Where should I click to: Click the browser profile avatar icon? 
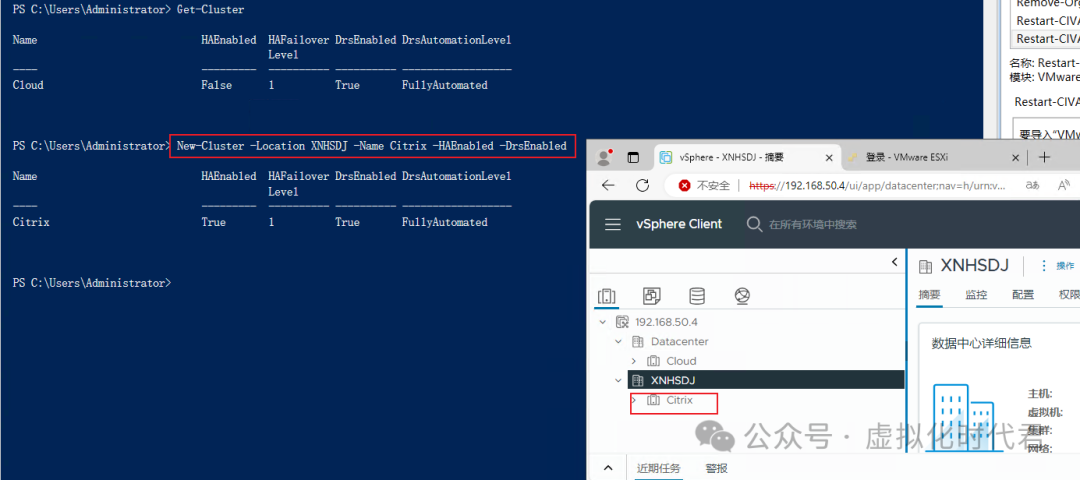click(x=605, y=157)
